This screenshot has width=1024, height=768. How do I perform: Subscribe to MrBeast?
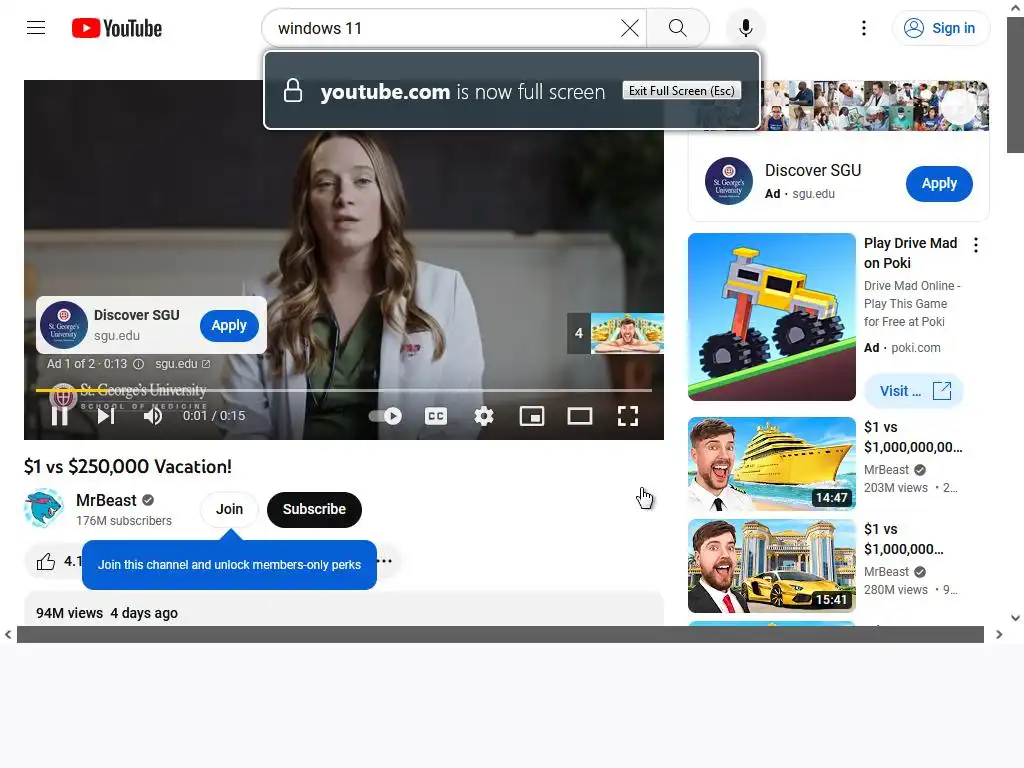(x=314, y=509)
